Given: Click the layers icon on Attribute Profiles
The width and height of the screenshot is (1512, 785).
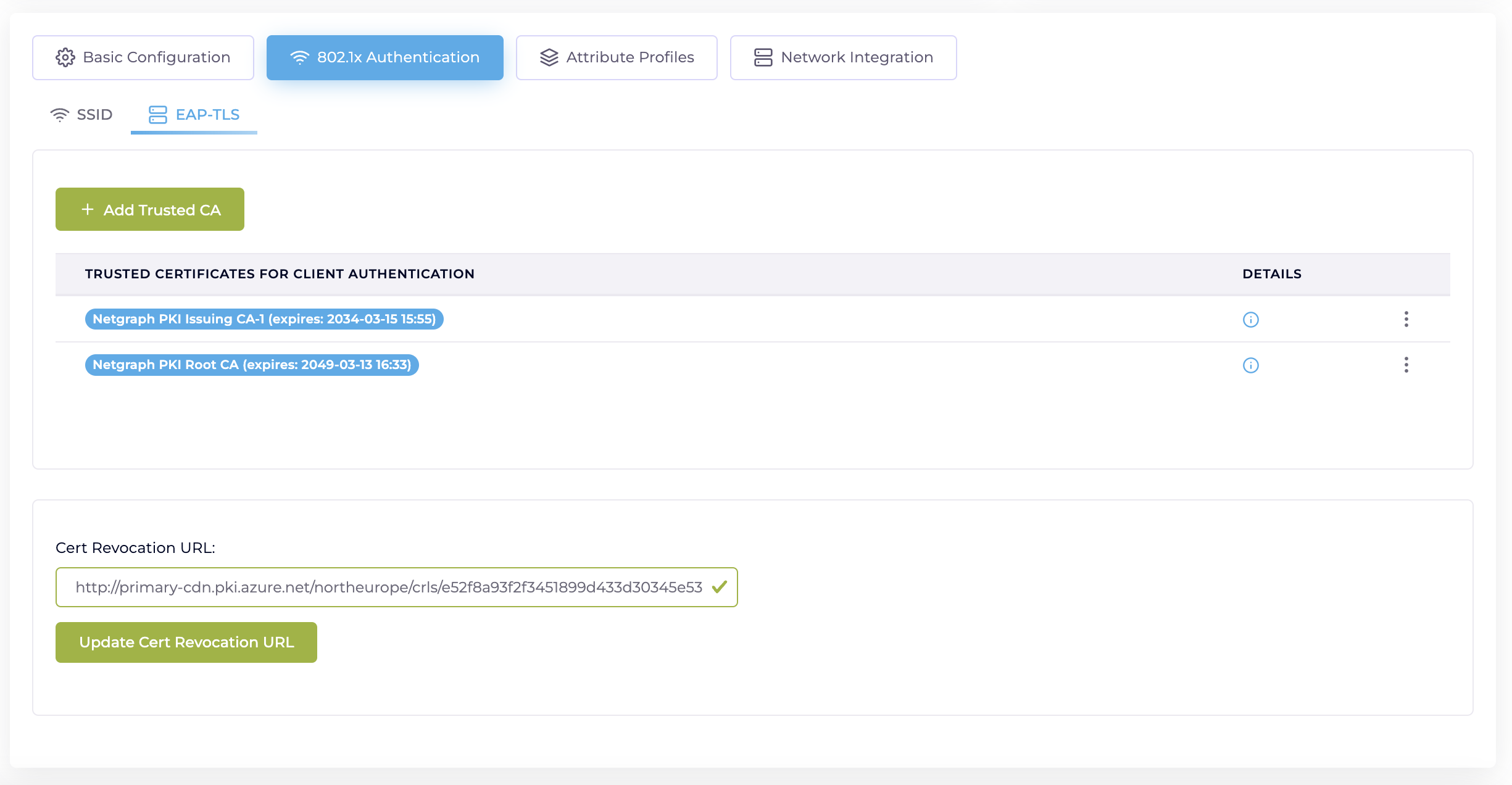Looking at the screenshot, I should (x=549, y=57).
